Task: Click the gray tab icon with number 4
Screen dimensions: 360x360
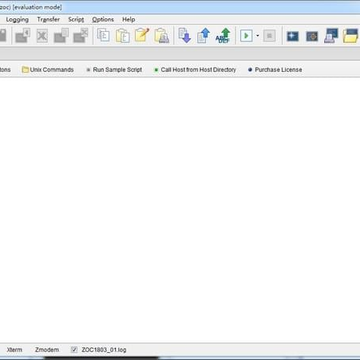Action: pos(23,35)
